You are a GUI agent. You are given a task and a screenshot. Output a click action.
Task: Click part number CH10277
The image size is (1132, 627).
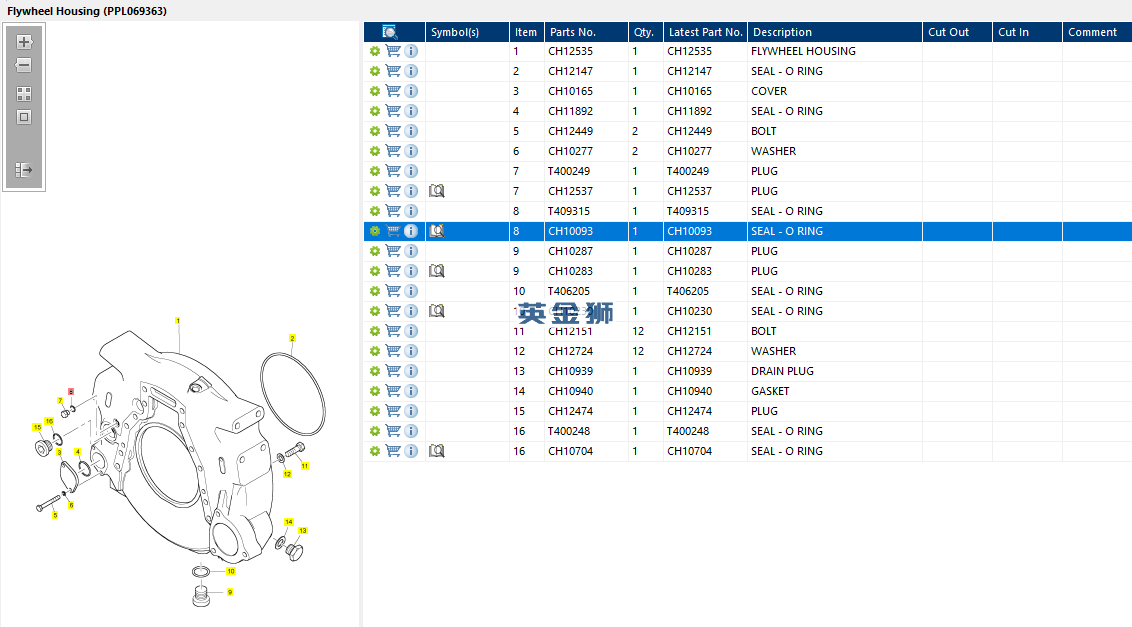point(570,151)
